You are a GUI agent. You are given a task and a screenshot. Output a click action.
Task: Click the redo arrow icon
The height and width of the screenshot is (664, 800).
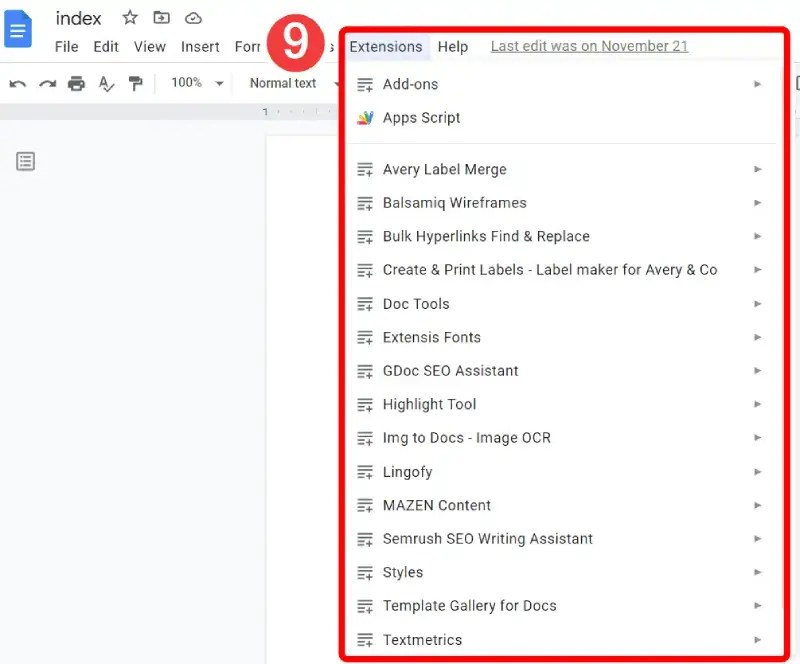pos(47,84)
